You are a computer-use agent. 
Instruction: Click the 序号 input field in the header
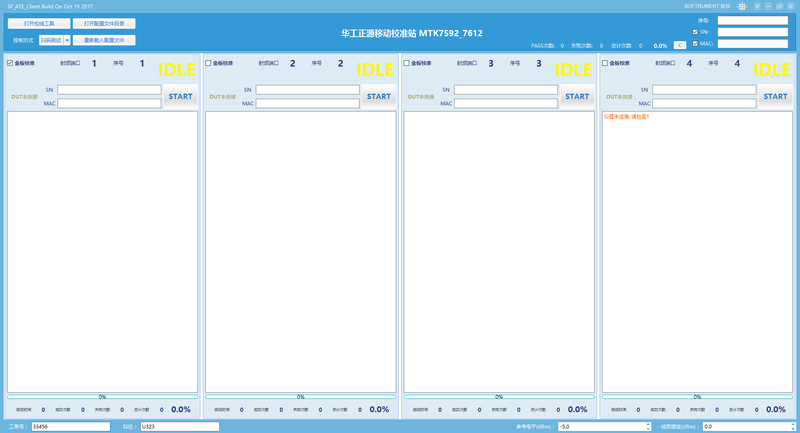pyautogui.click(x=753, y=20)
